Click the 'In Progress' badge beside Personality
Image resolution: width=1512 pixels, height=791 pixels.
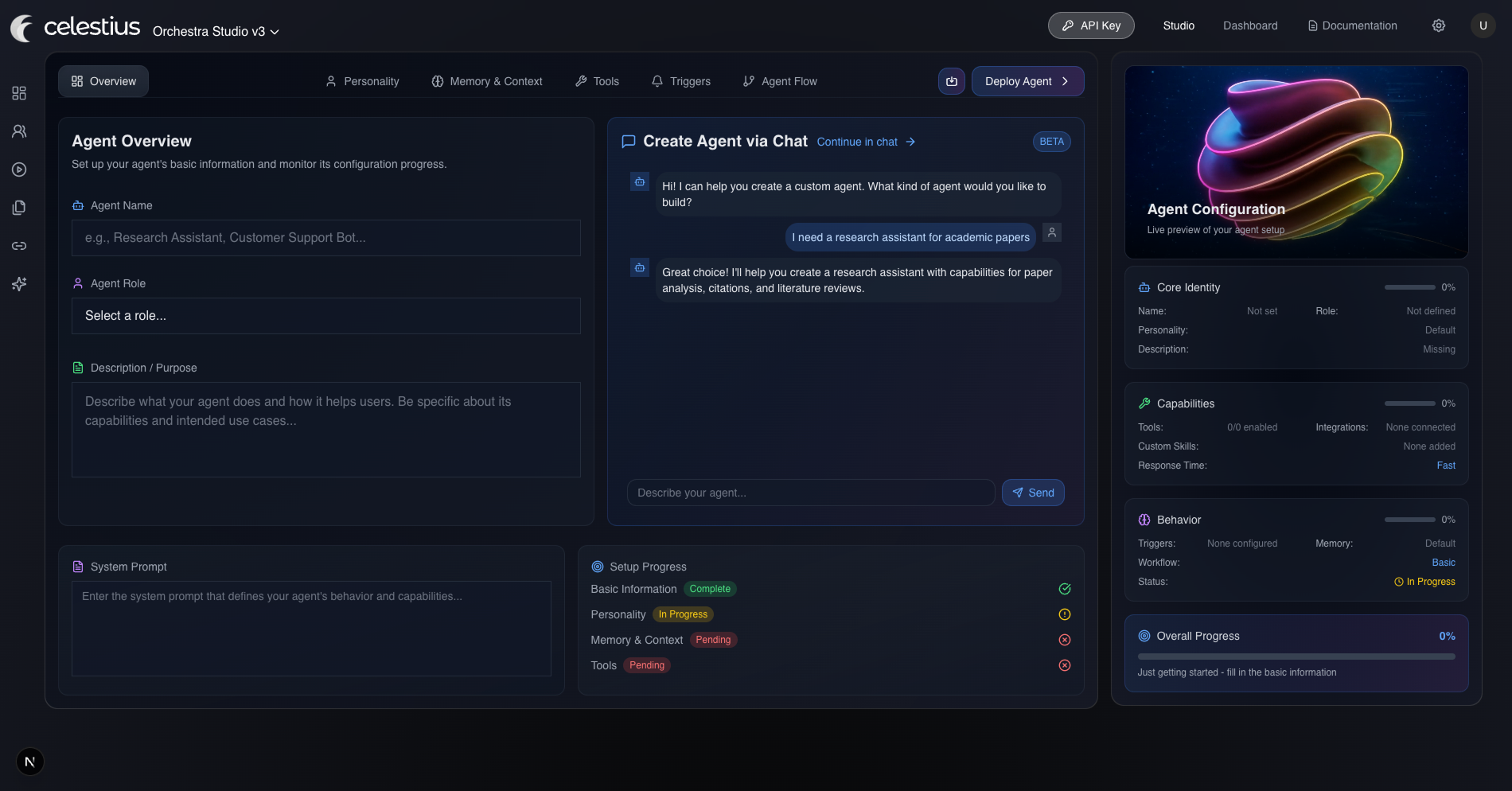tap(683, 614)
